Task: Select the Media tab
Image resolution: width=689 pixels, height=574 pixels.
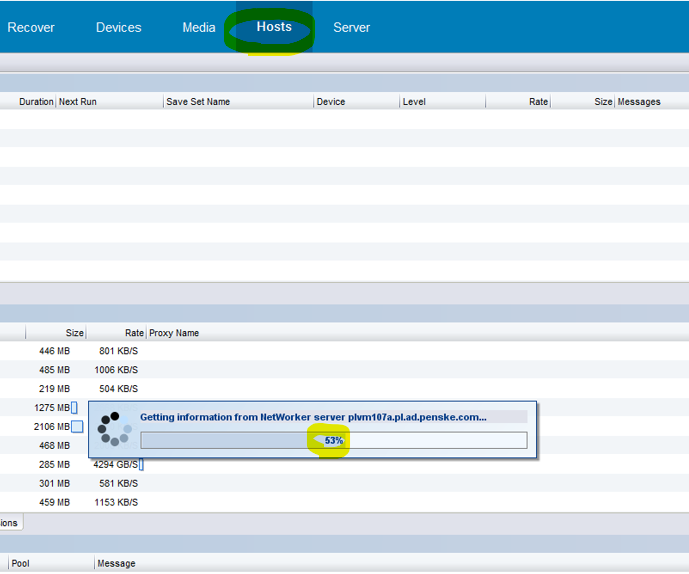Action: 198,27
